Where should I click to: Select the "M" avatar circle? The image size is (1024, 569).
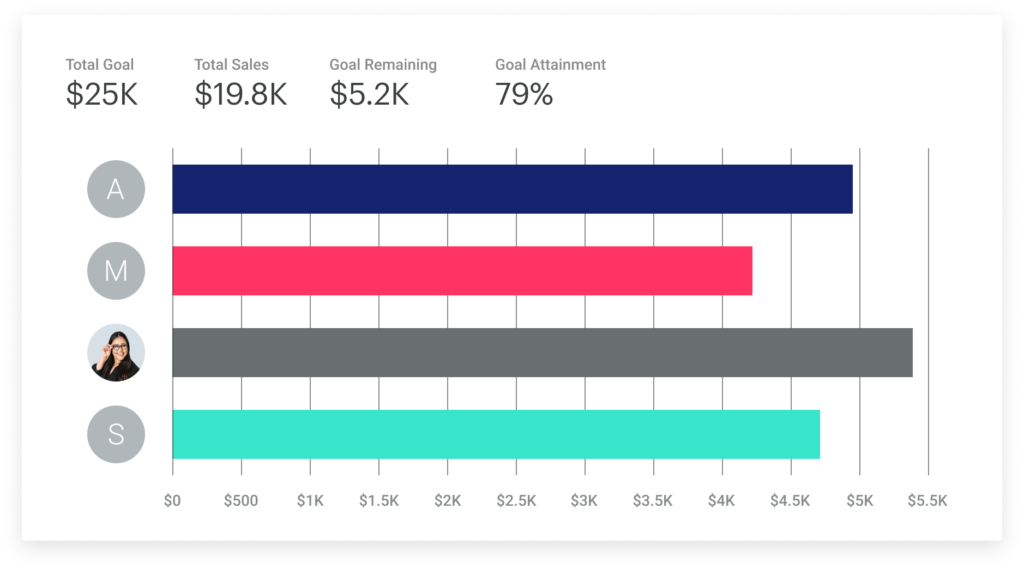click(x=116, y=270)
